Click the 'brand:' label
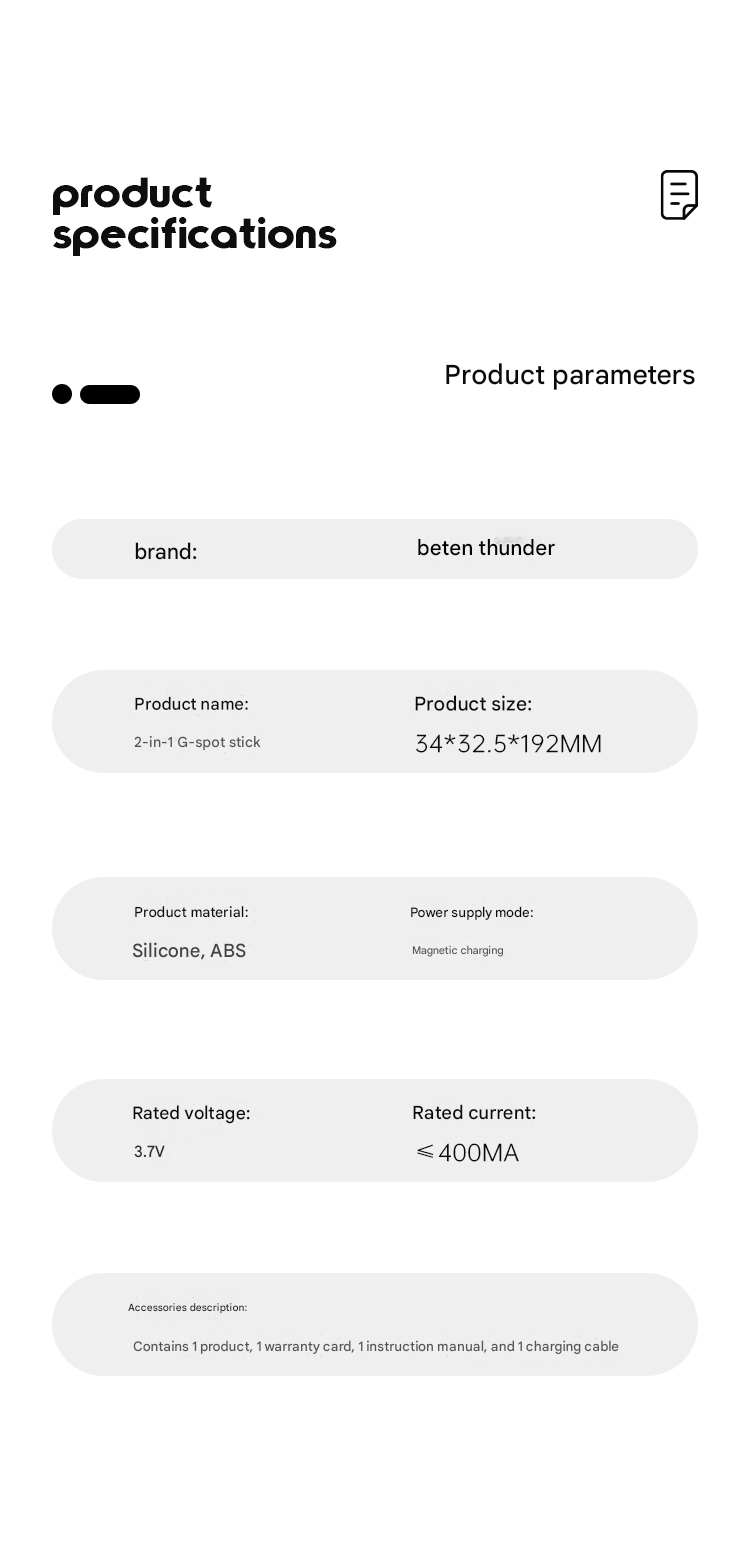 pyautogui.click(x=166, y=552)
